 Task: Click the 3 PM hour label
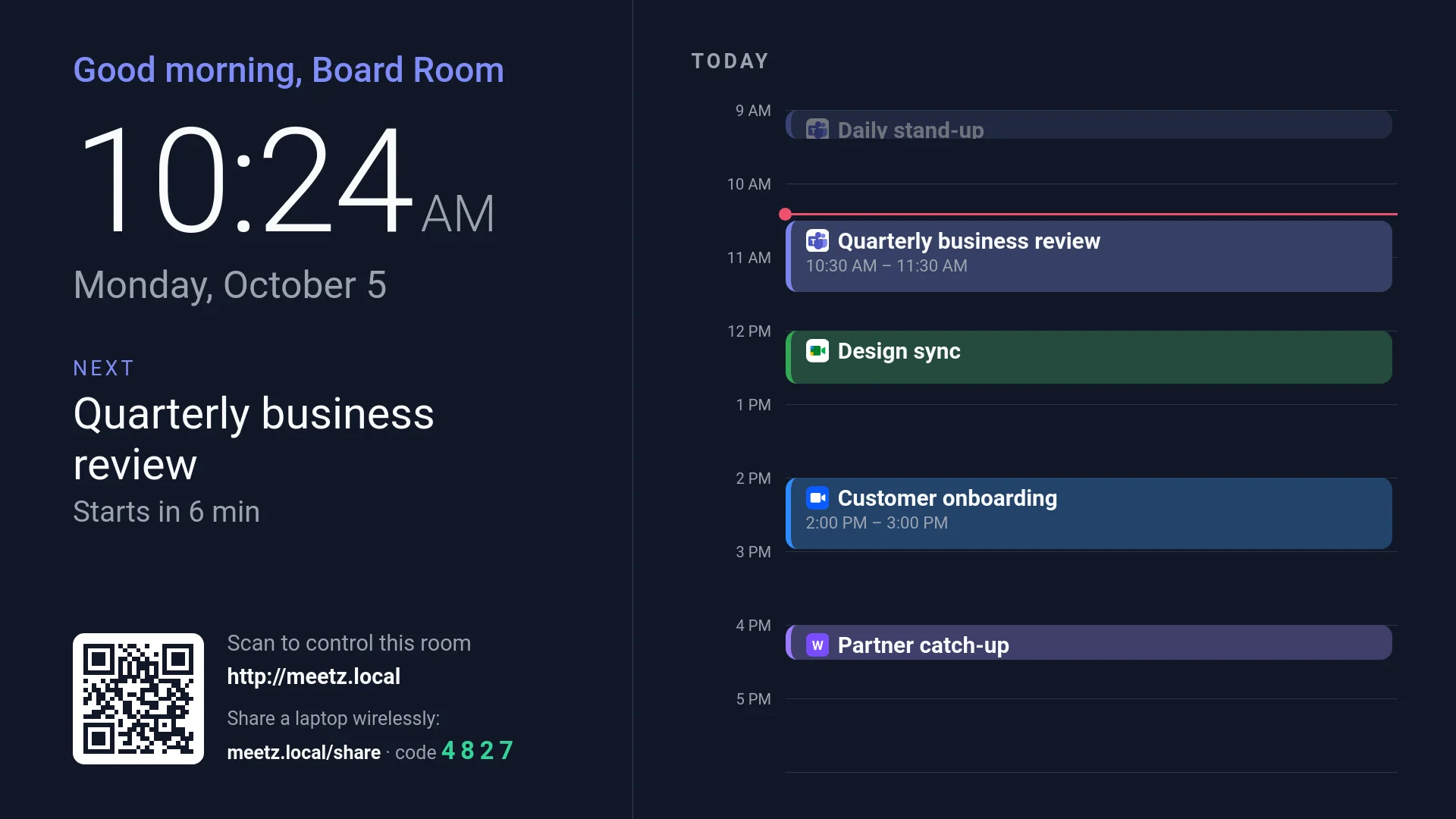[x=753, y=552]
